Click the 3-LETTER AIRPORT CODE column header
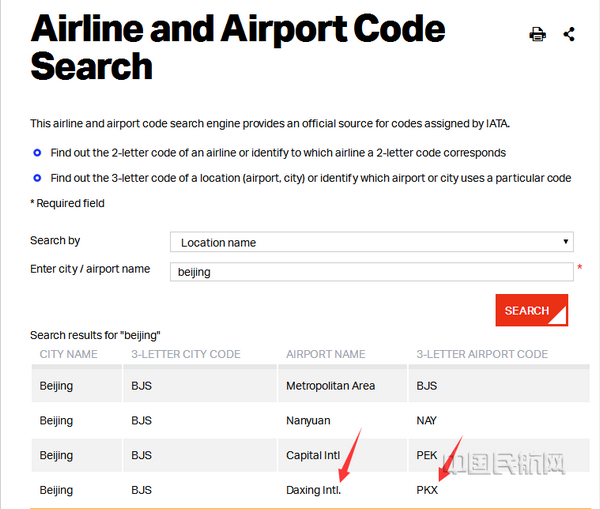 point(482,354)
